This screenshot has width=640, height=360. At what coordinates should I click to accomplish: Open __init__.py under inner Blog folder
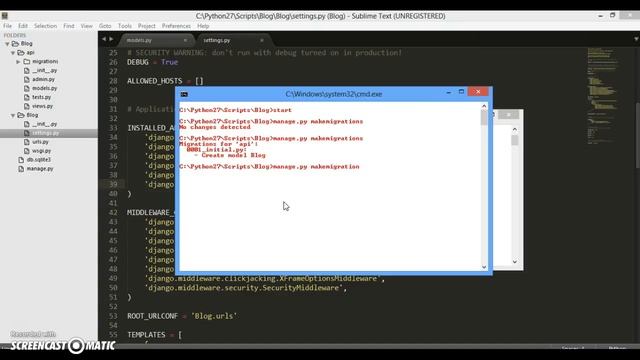pyautogui.click(x=44, y=124)
